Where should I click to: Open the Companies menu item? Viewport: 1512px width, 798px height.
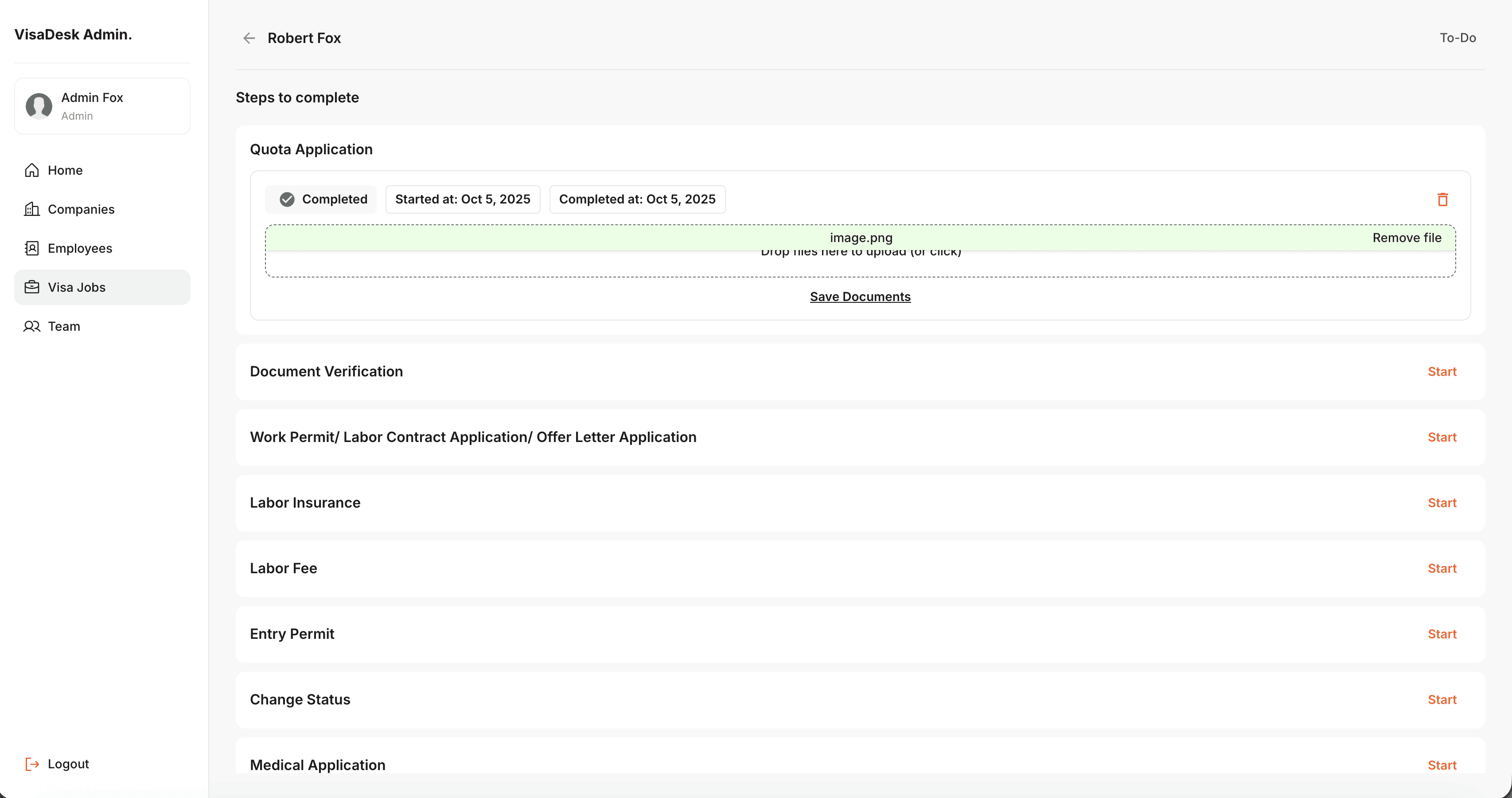[81, 209]
